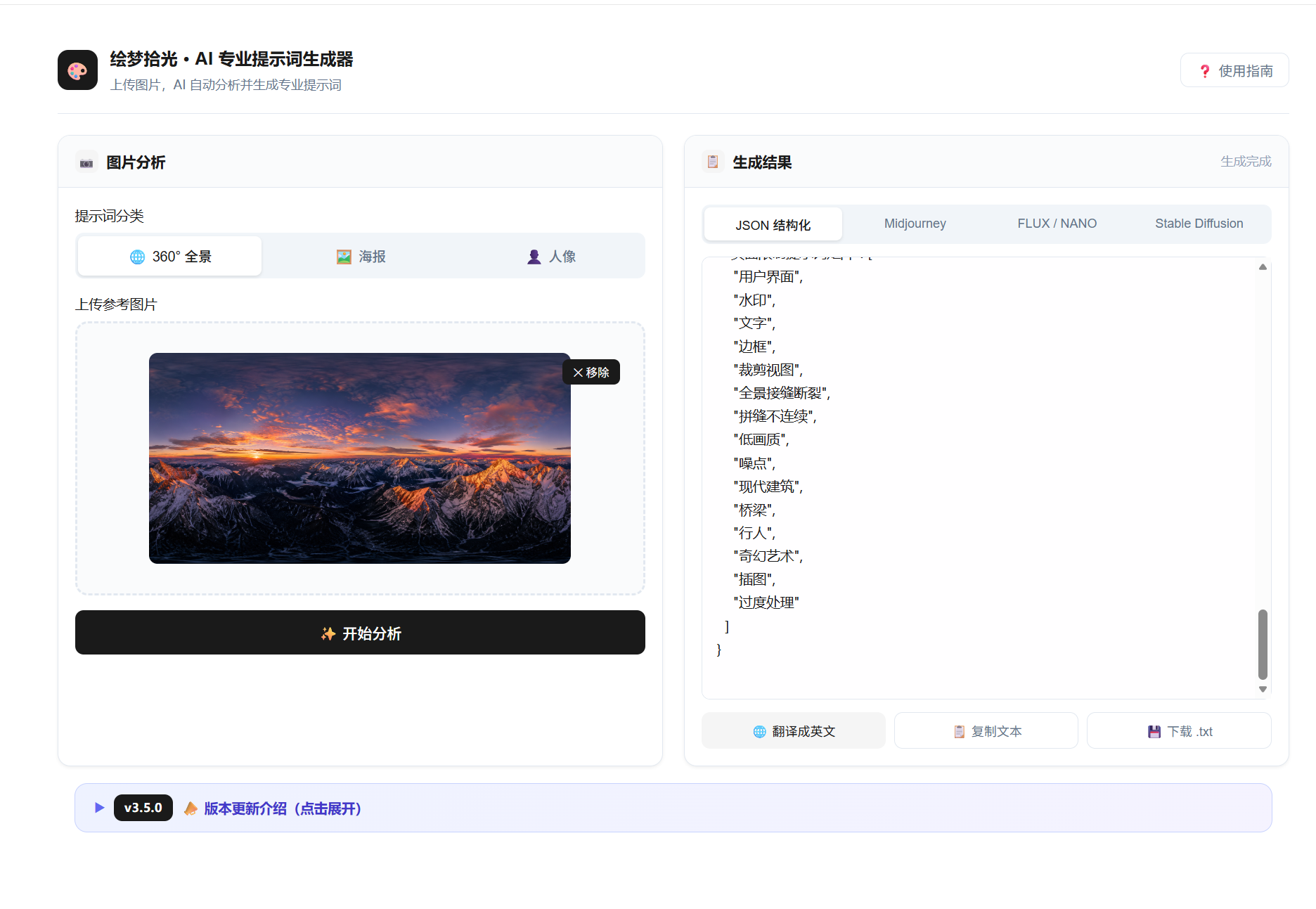Start analysis with 开始分析 button
The width and height of the screenshot is (1316, 909).
[360, 633]
